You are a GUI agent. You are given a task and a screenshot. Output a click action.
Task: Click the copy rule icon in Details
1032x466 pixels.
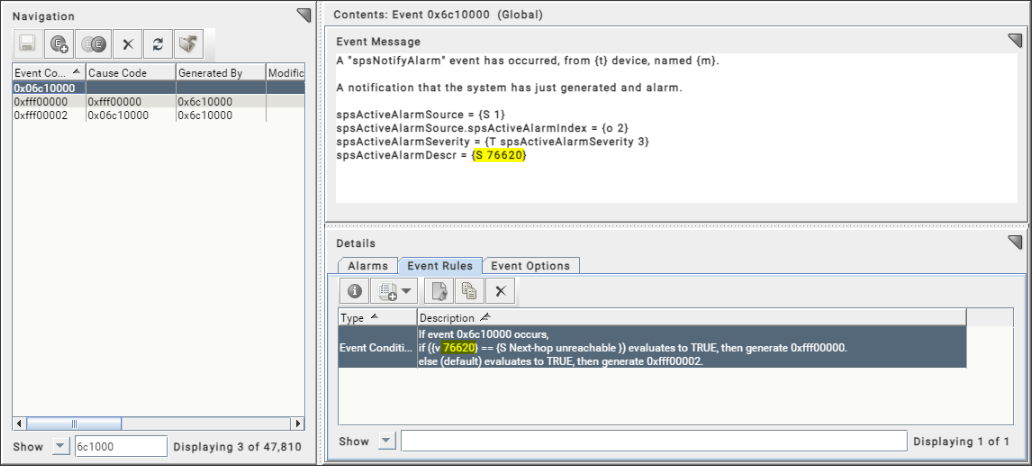coord(467,291)
